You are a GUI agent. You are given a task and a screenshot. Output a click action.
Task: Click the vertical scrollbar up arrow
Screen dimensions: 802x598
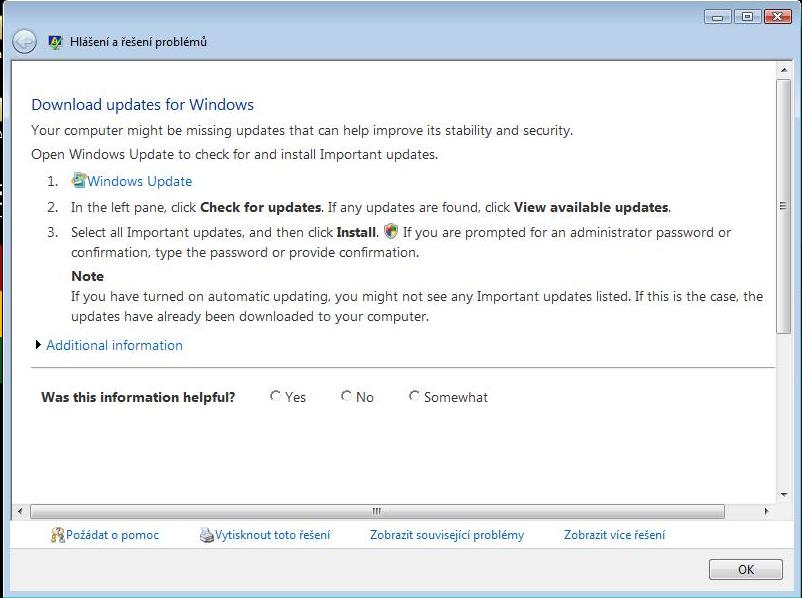tap(784, 70)
